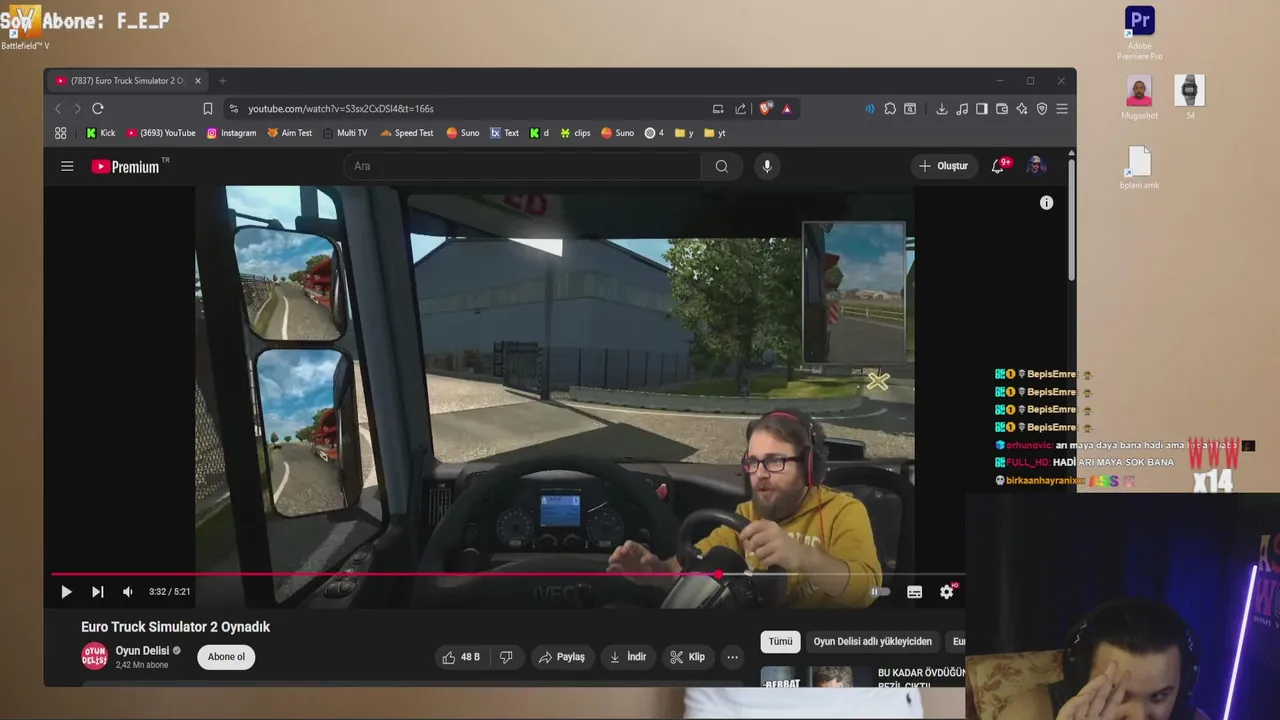Open the more actions three-dot menu

733,657
